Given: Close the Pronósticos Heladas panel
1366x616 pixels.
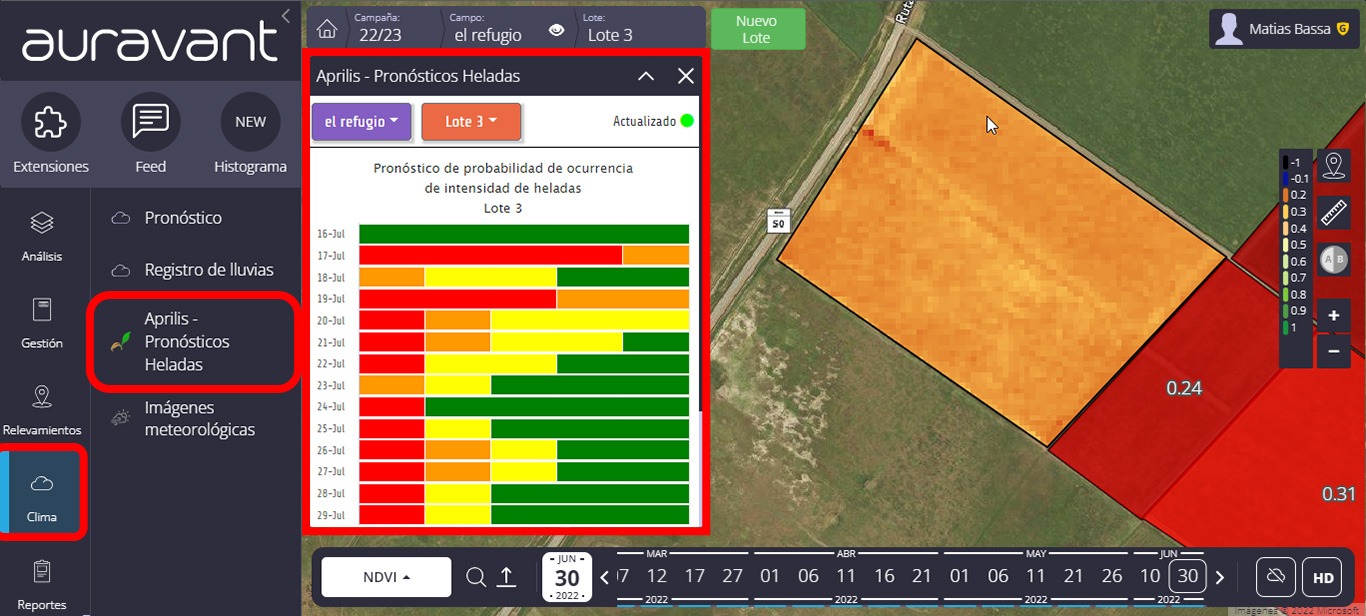Looking at the screenshot, I should [685, 75].
